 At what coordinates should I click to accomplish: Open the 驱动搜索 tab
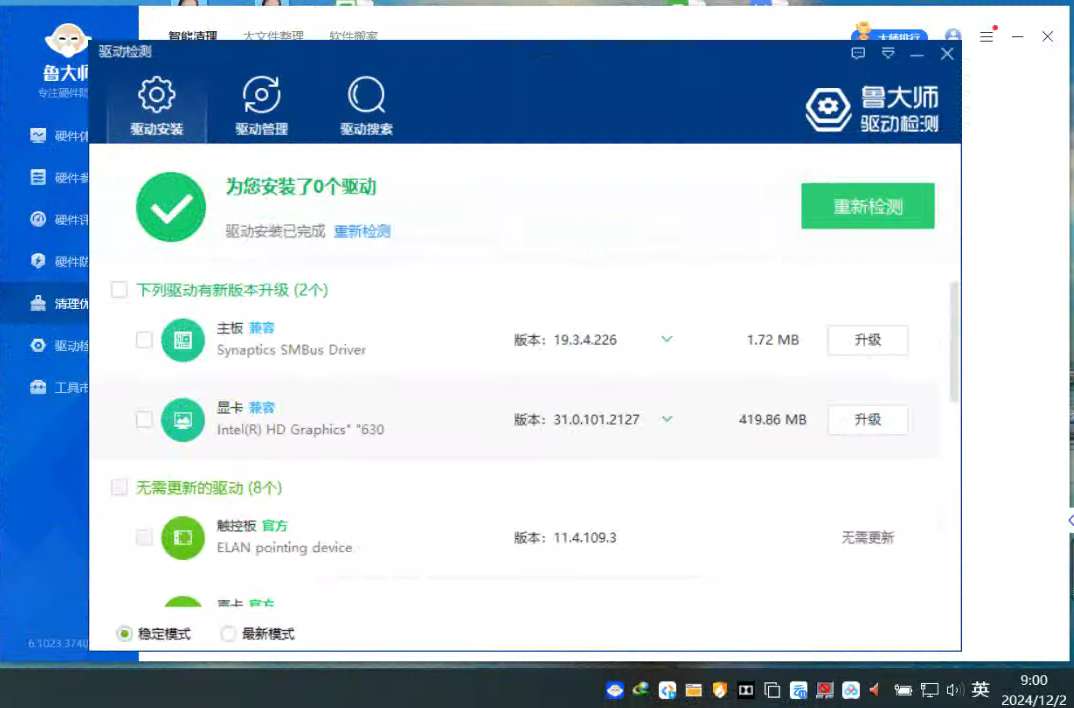pyautogui.click(x=366, y=107)
